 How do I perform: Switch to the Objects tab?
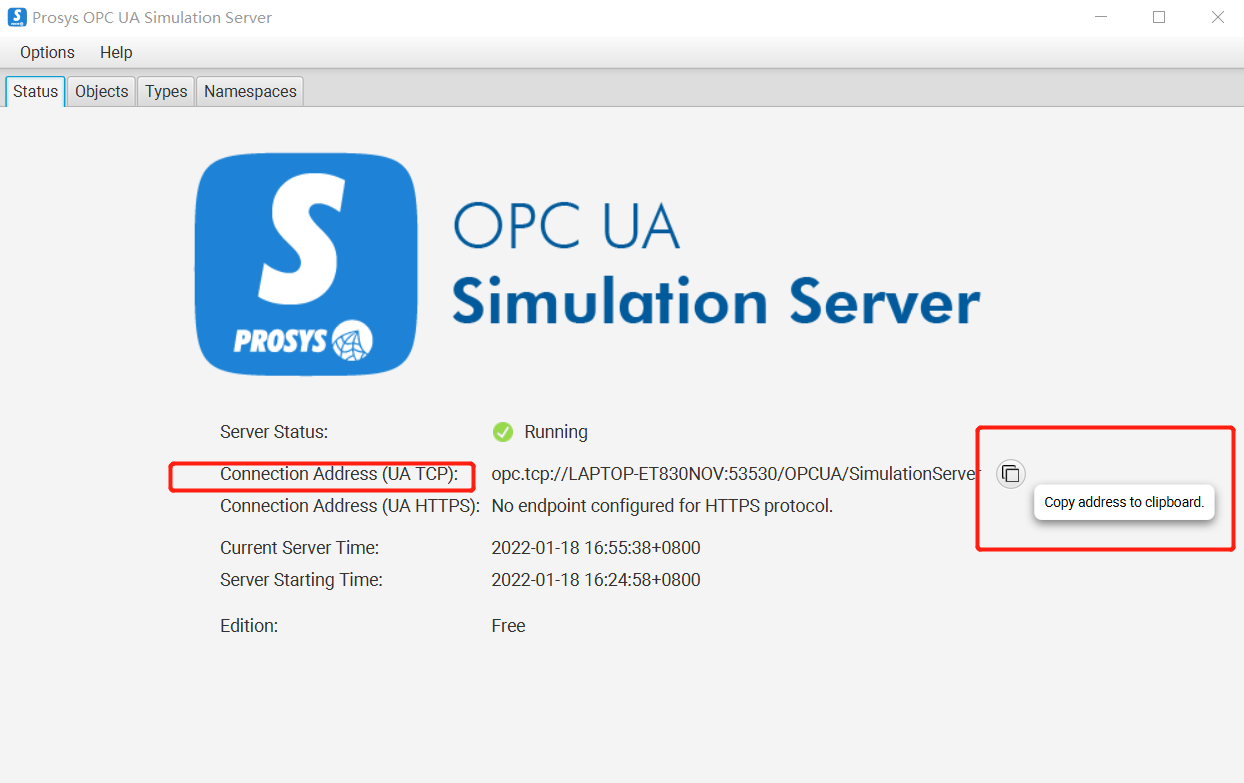(101, 91)
